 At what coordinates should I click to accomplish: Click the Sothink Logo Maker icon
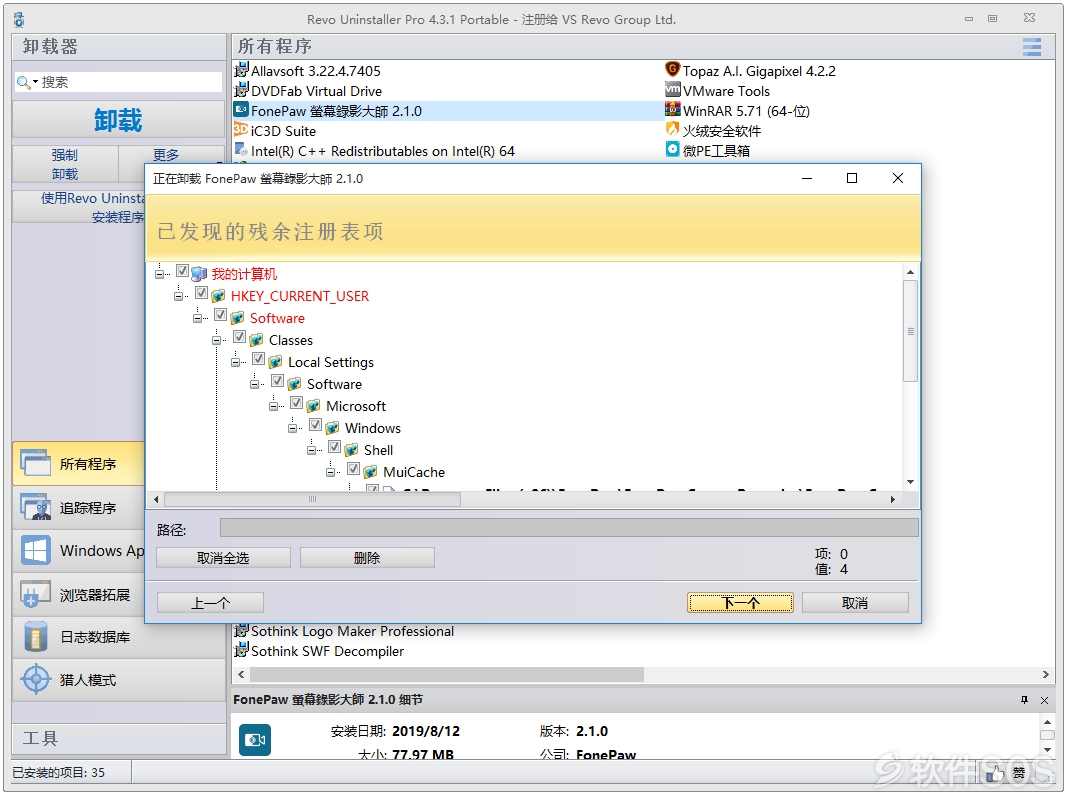point(241,631)
